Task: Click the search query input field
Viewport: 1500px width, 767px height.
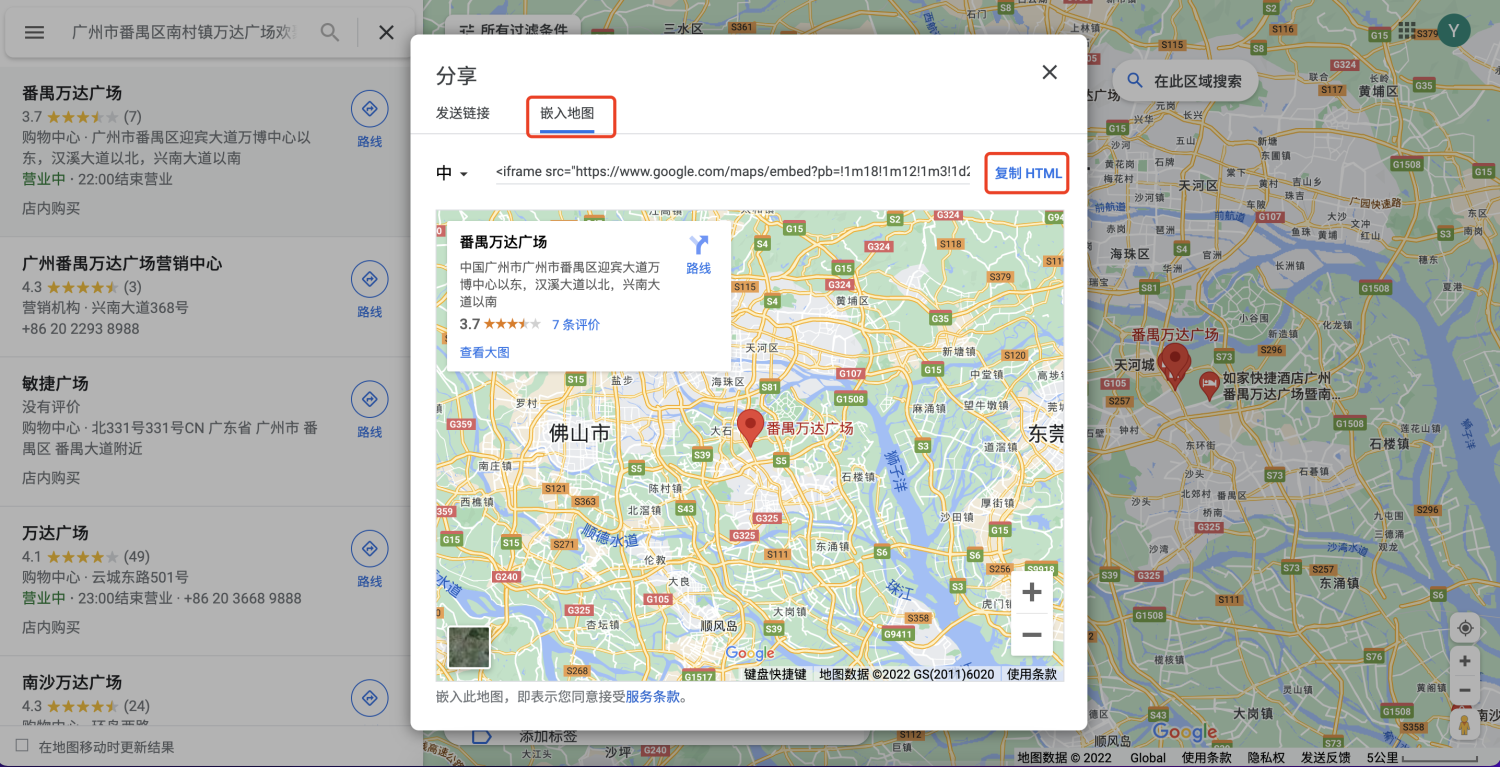Action: pos(185,32)
